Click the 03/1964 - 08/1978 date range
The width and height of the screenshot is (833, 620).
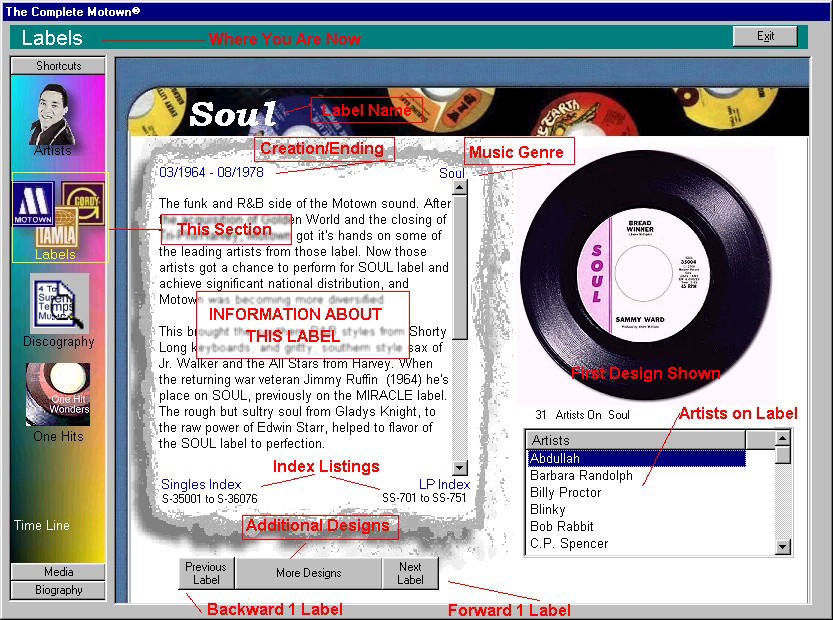click(211, 172)
